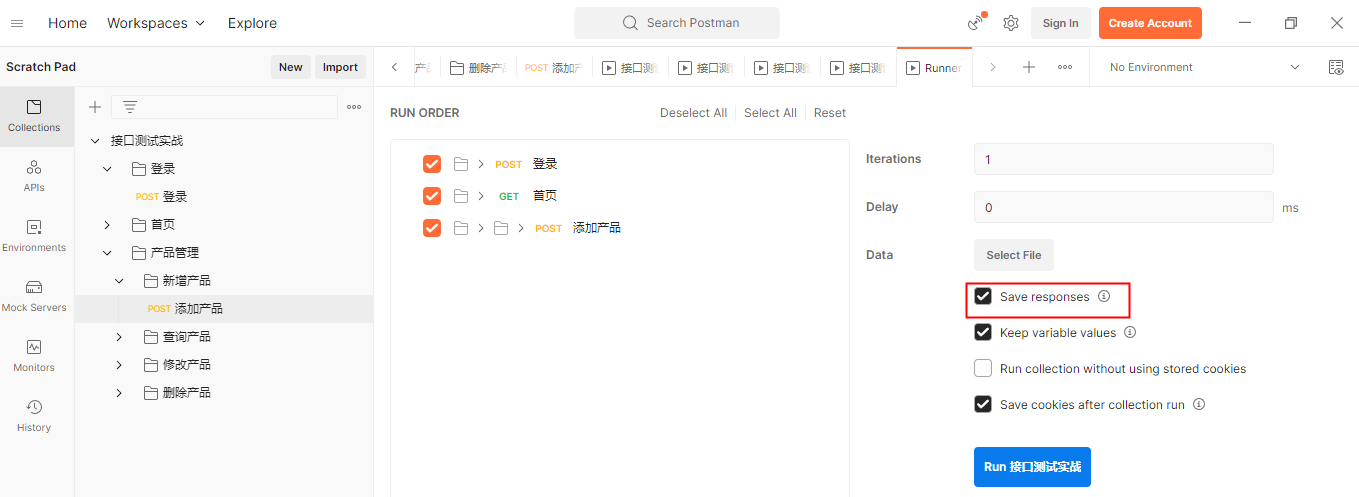
Task: Uncheck the 首页 request in run order
Action: (x=432, y=196)
